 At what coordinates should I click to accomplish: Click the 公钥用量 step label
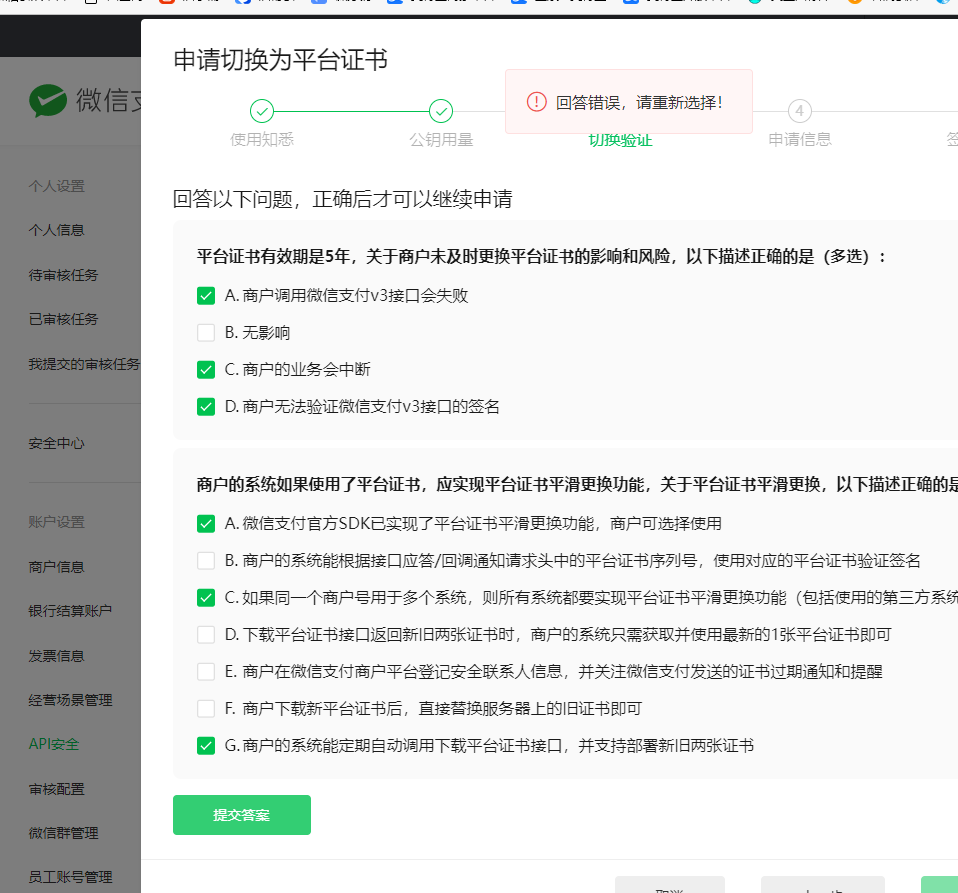click(441, 140)
